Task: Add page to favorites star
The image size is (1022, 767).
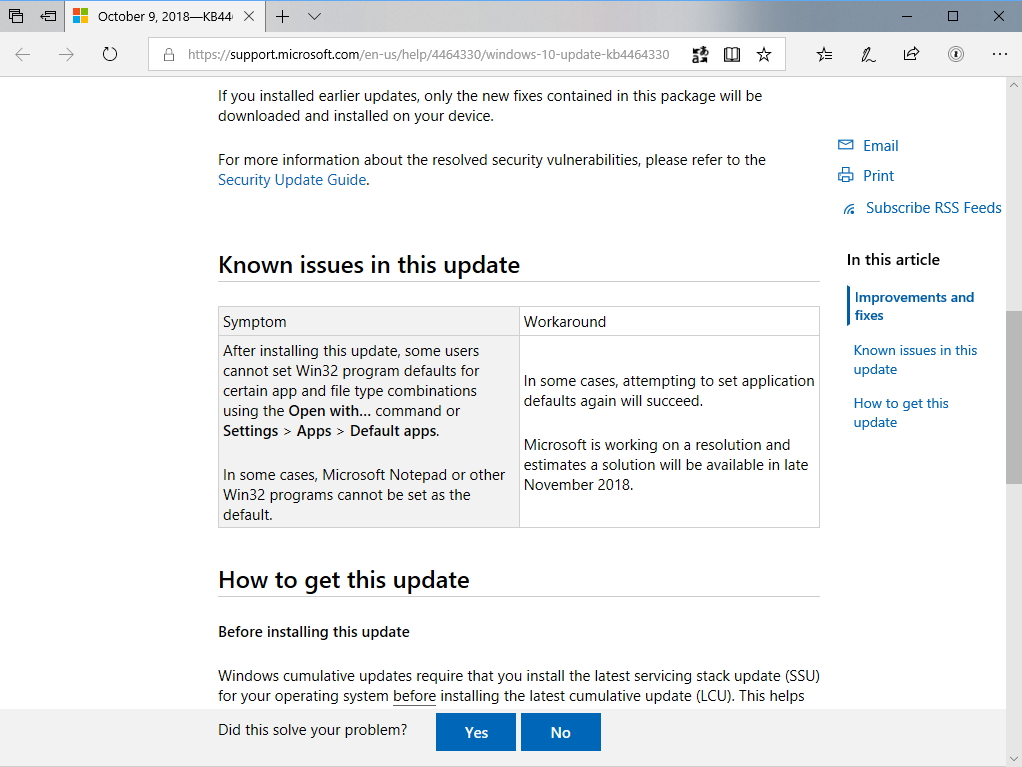Action: pos(764,55)
